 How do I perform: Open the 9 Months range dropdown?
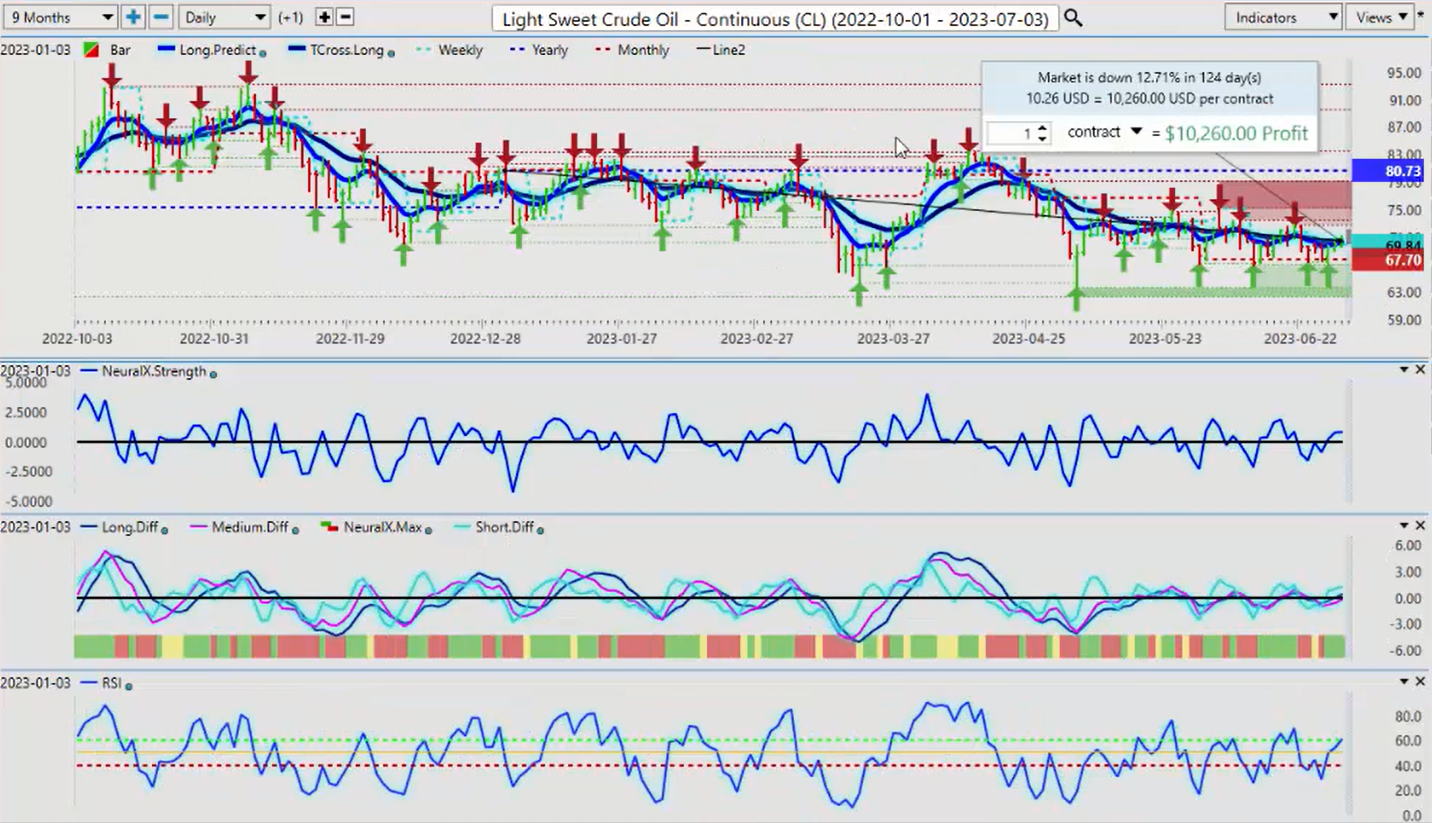coord(60,17)
